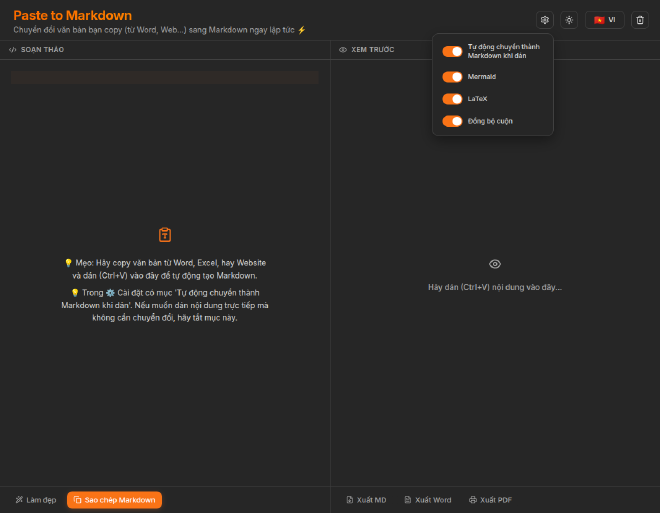Click the clipboard icon in the editor
The height and width of the screenshot is (513, 660).
[165, 235]
